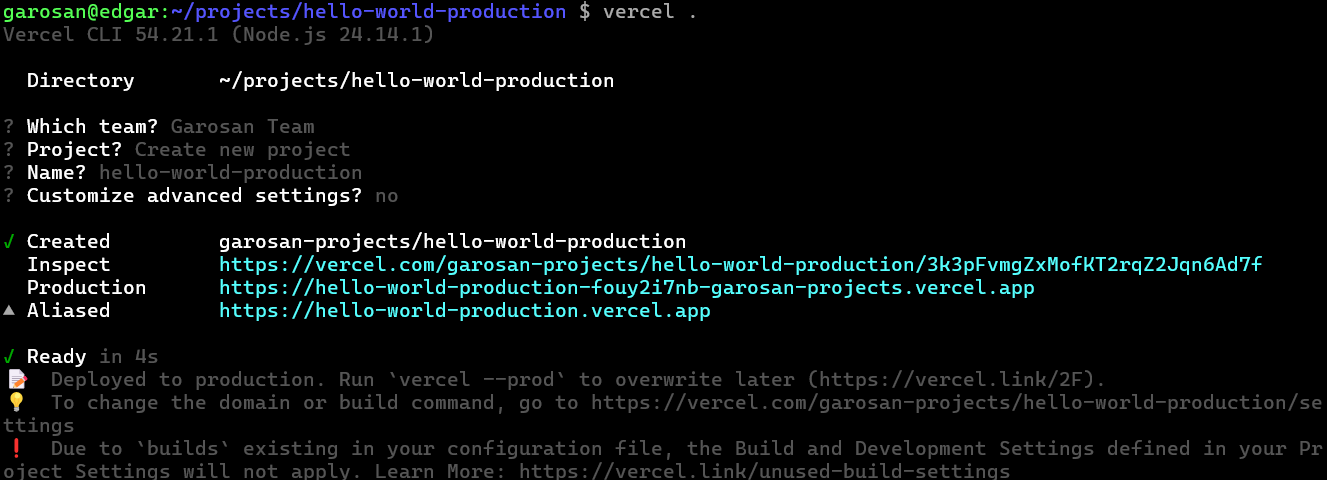Open the Production vercel.app deployment URL
Viewport: 1327px width, 480px height.
tap(626, 288)
